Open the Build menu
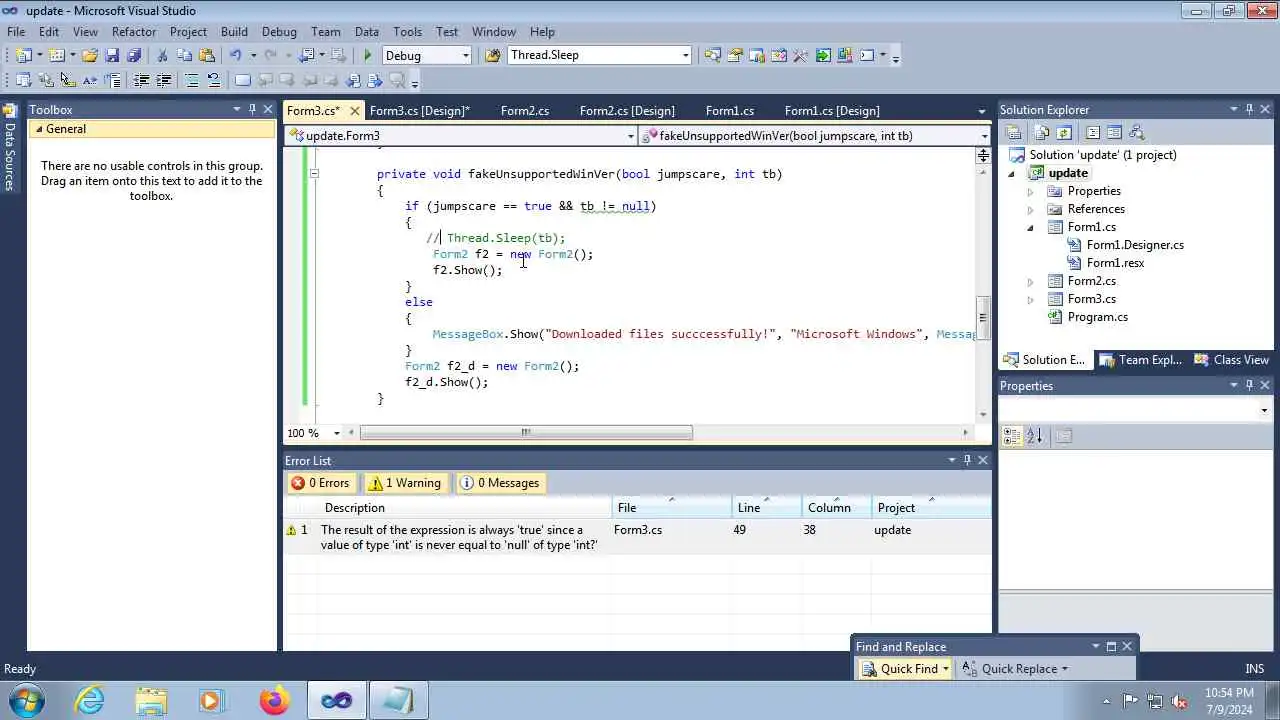 (x=234, y=32)
